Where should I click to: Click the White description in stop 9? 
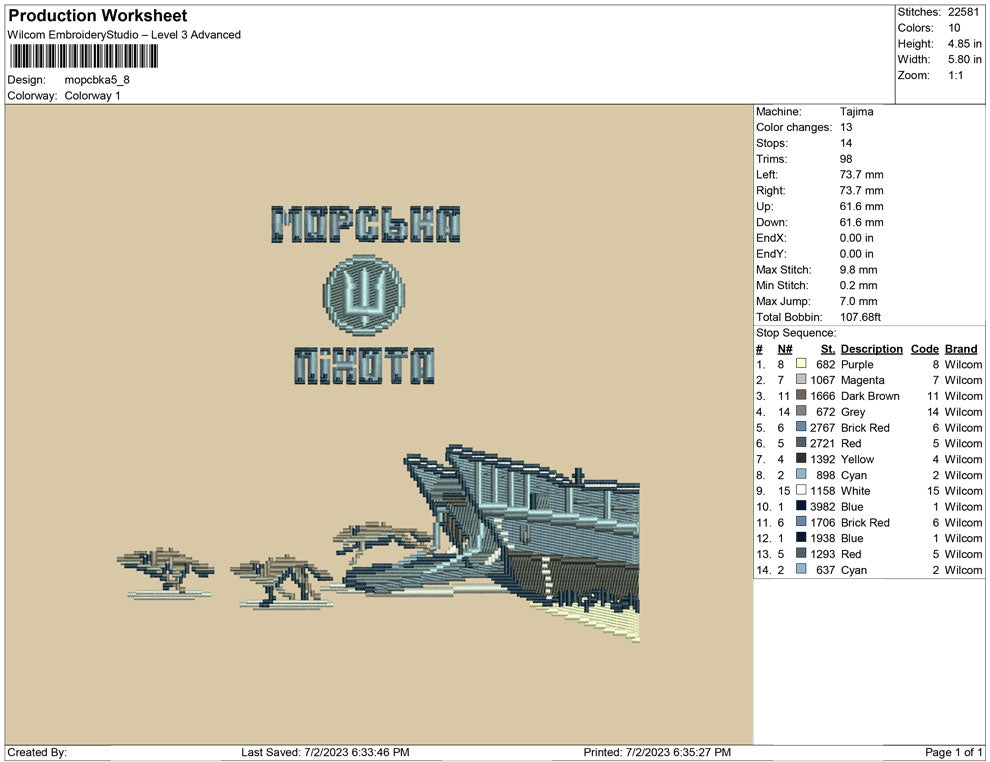[x=856, y=491]
